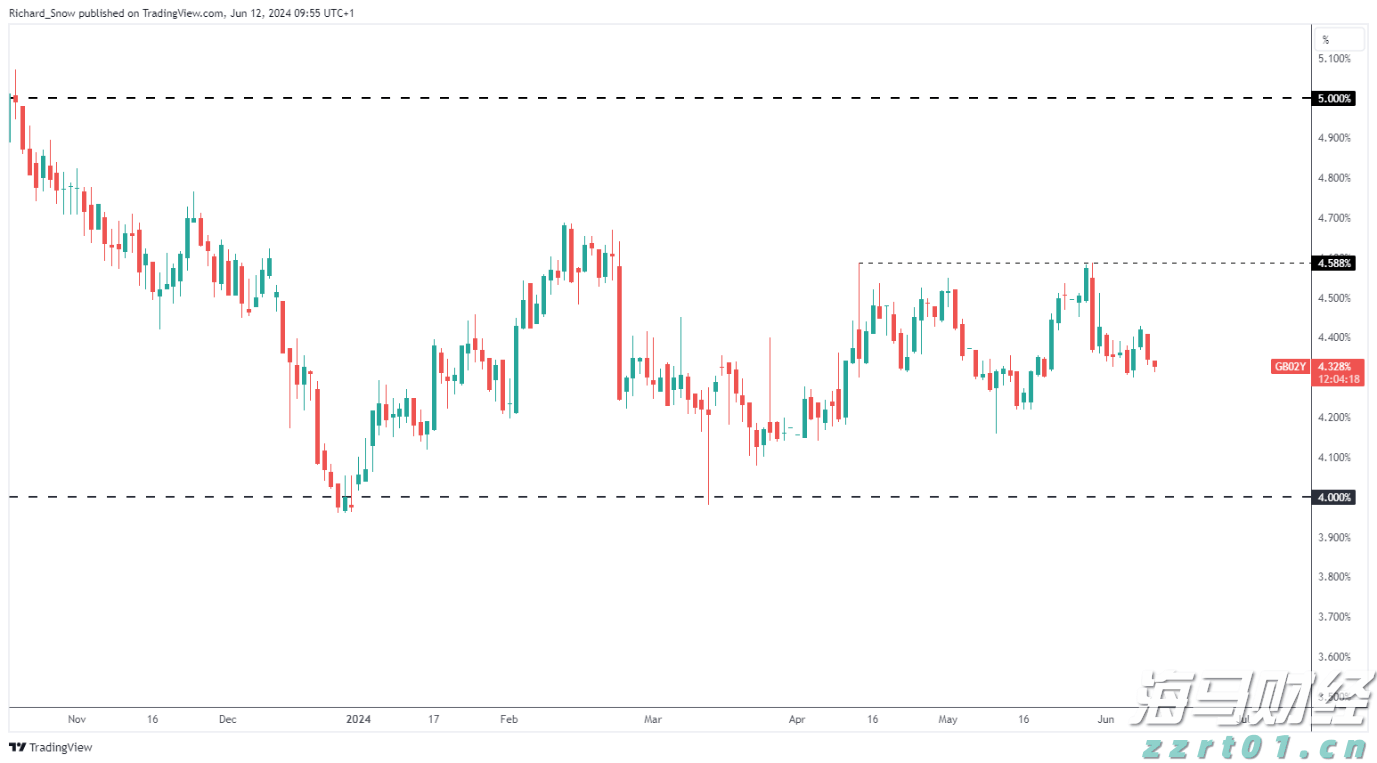Click the 17 label on time axis

tap(433, 719)
